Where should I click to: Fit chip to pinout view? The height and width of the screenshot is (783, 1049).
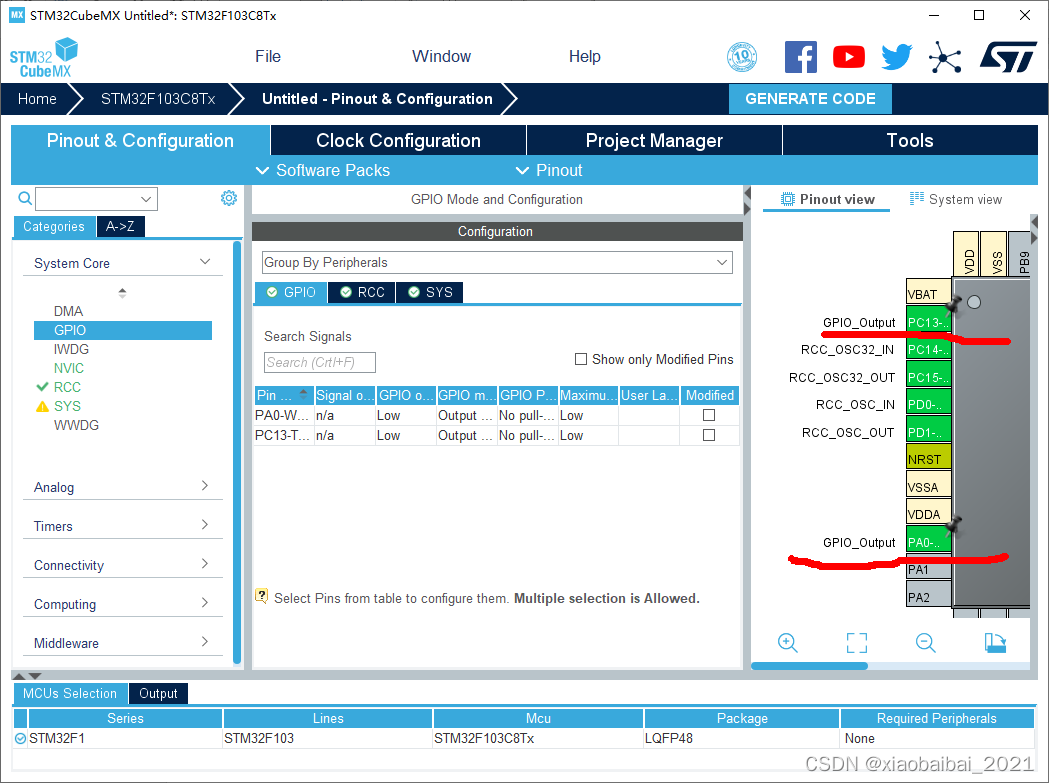tap(856, 642)
